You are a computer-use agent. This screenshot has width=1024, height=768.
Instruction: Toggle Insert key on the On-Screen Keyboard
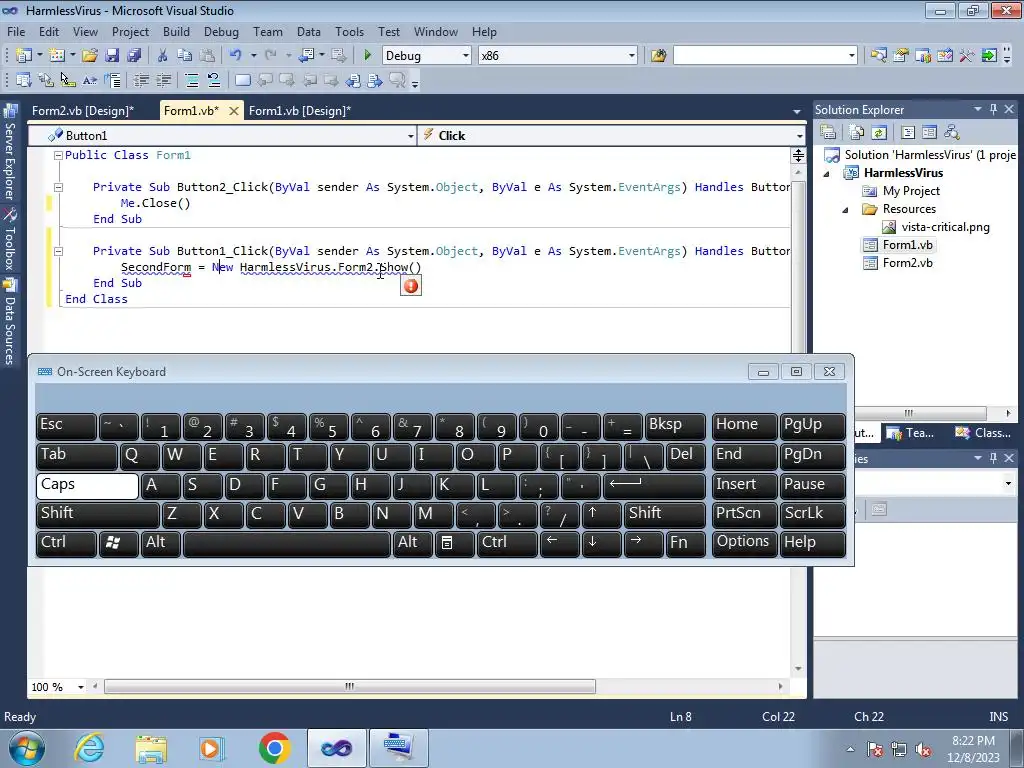[744, 485]
